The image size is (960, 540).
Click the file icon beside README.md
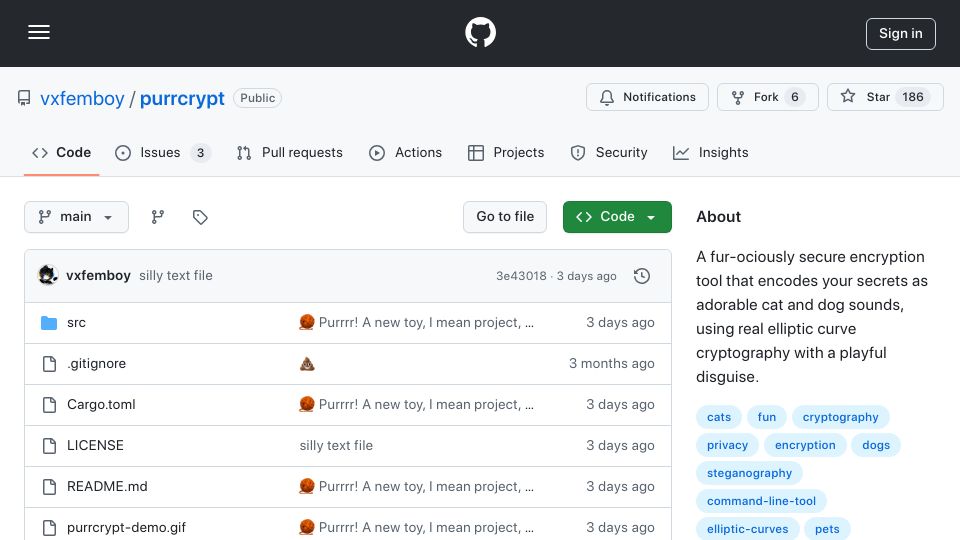pyautogui.click(x=49, y=487)
